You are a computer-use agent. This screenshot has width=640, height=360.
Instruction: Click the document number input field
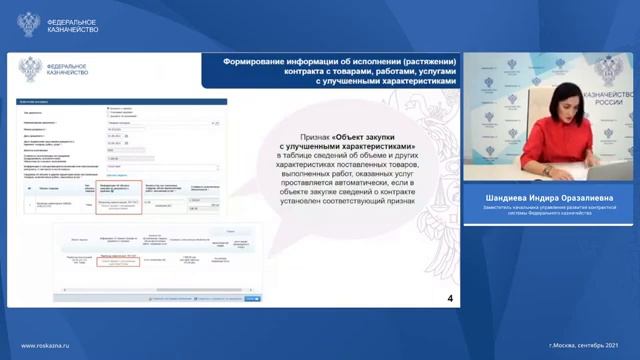[126, 129]
